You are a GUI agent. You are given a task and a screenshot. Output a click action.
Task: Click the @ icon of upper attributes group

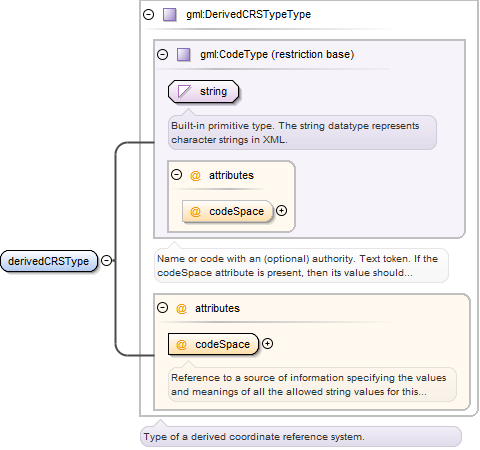point(195,175)
